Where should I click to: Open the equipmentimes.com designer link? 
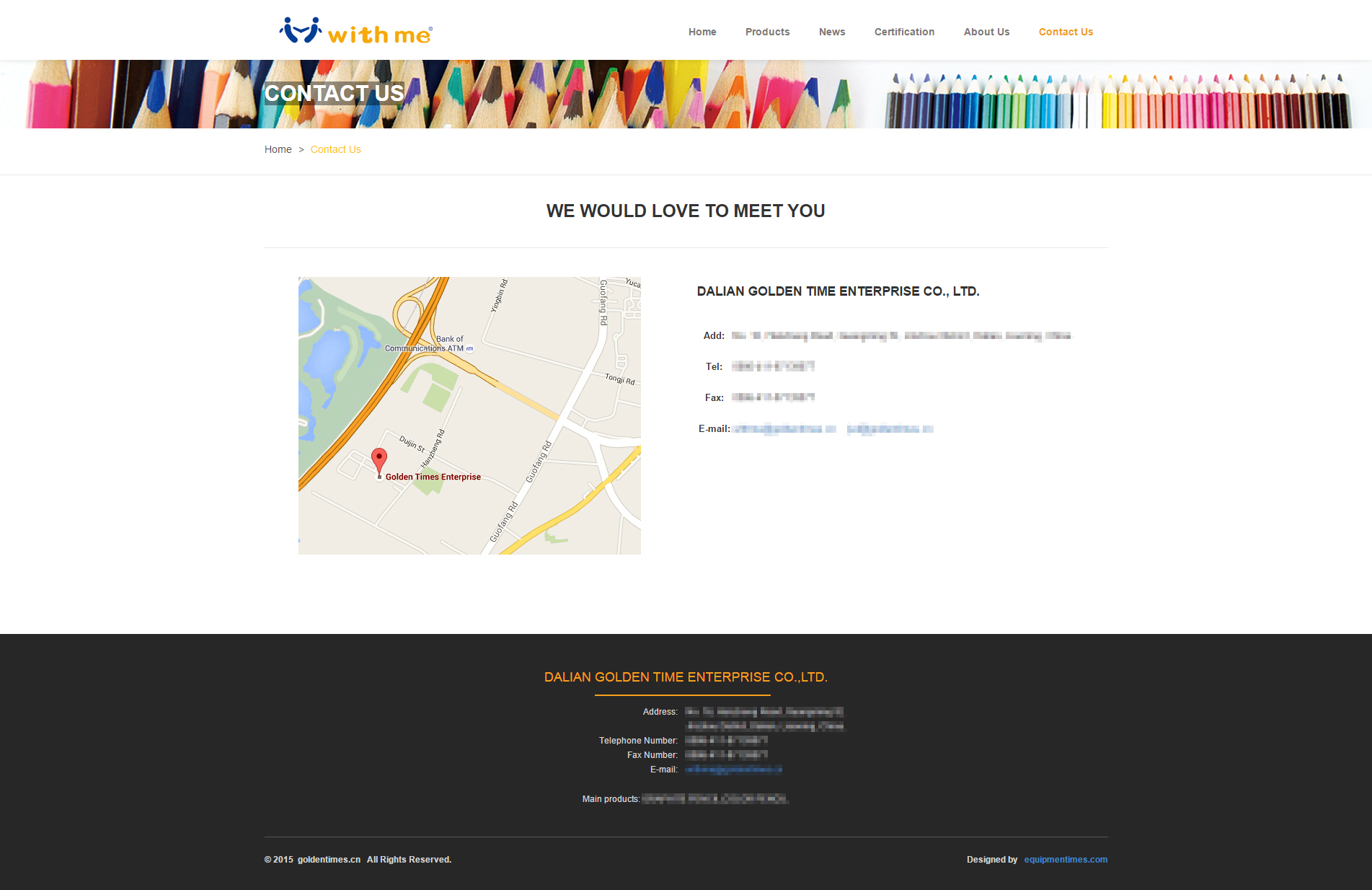coord(1065,859)
